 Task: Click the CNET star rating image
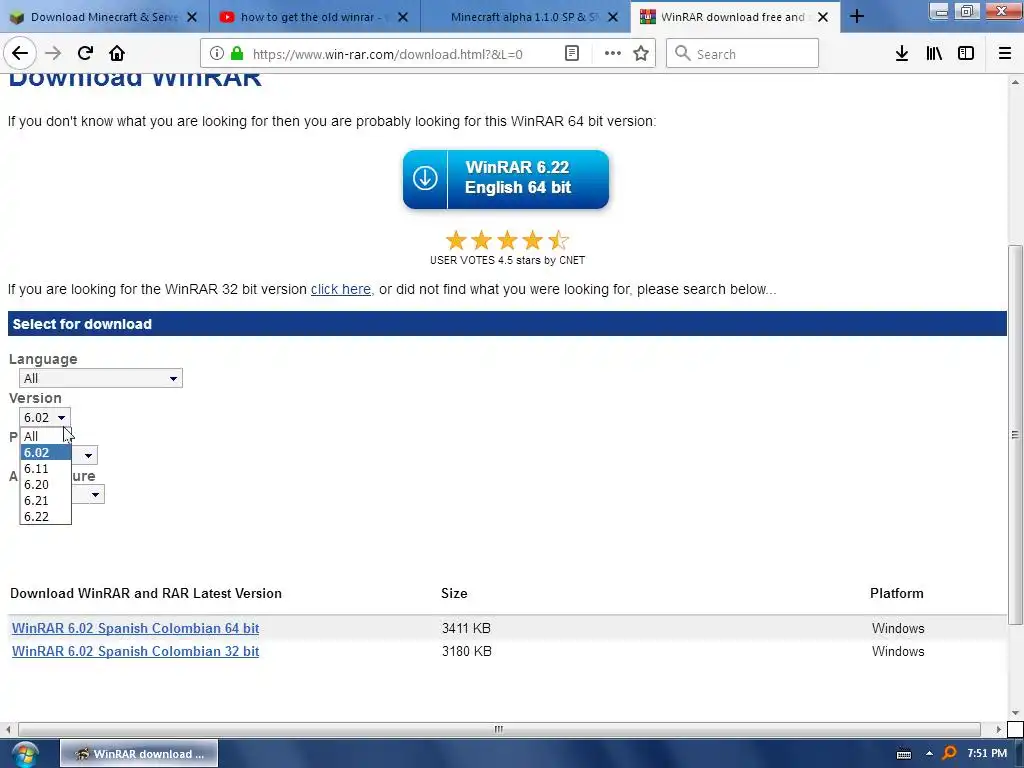[x=507, y=240]
